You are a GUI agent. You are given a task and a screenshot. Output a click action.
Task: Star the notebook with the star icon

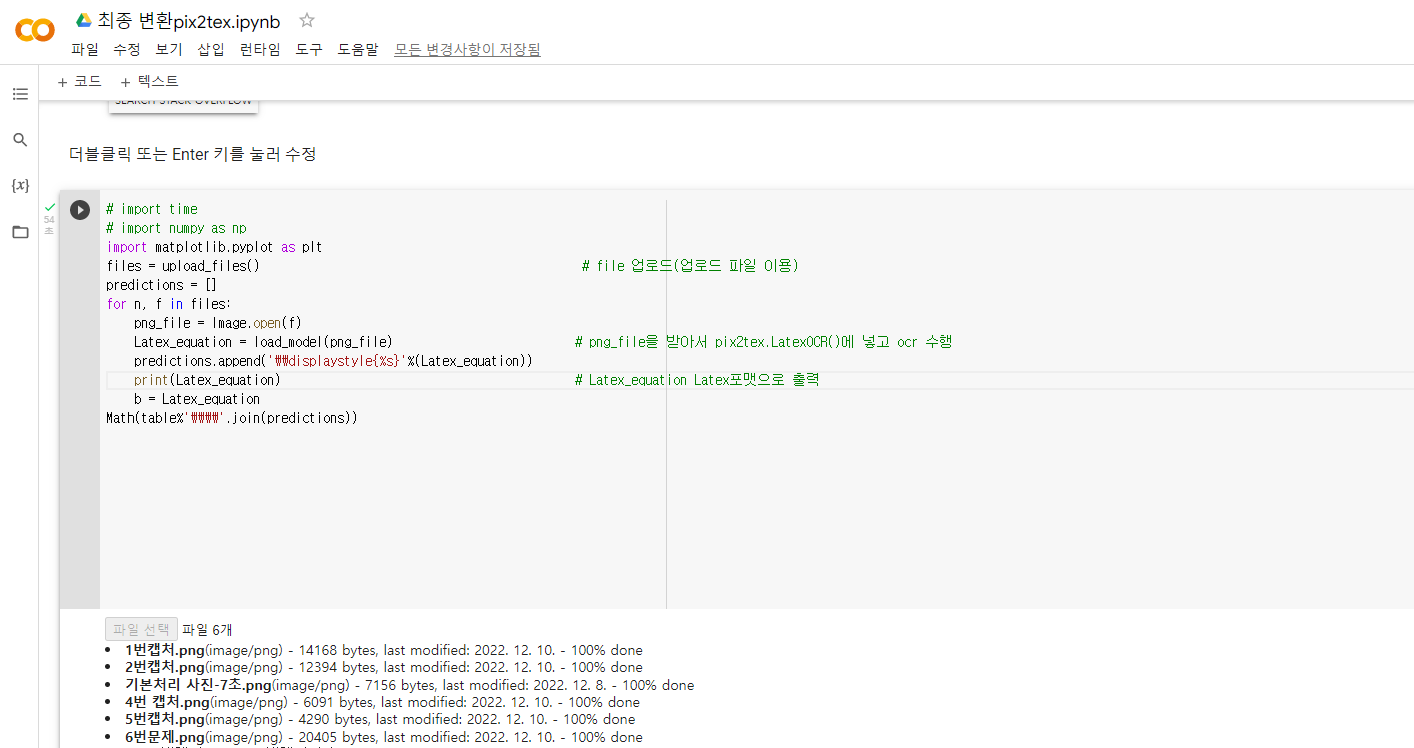(307, 20)
